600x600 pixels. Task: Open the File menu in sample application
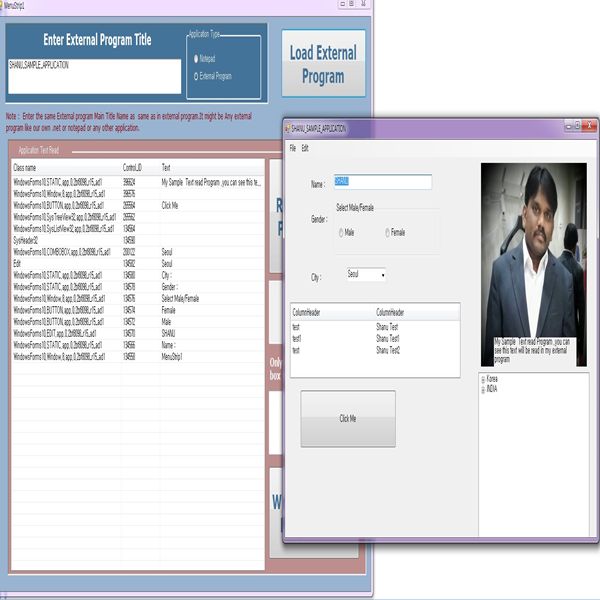pos(293,148)
